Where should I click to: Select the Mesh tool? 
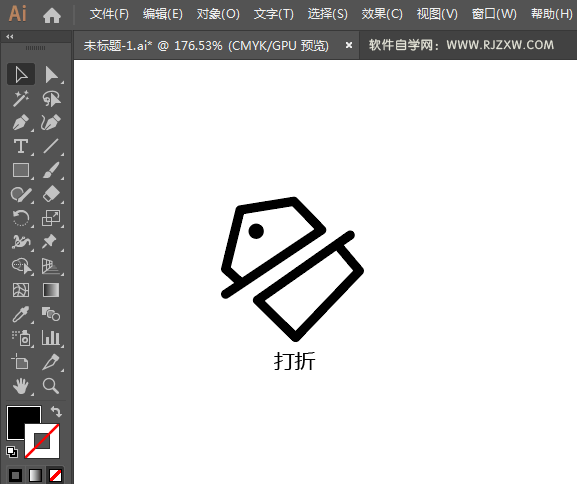click(x=21, y=290)
